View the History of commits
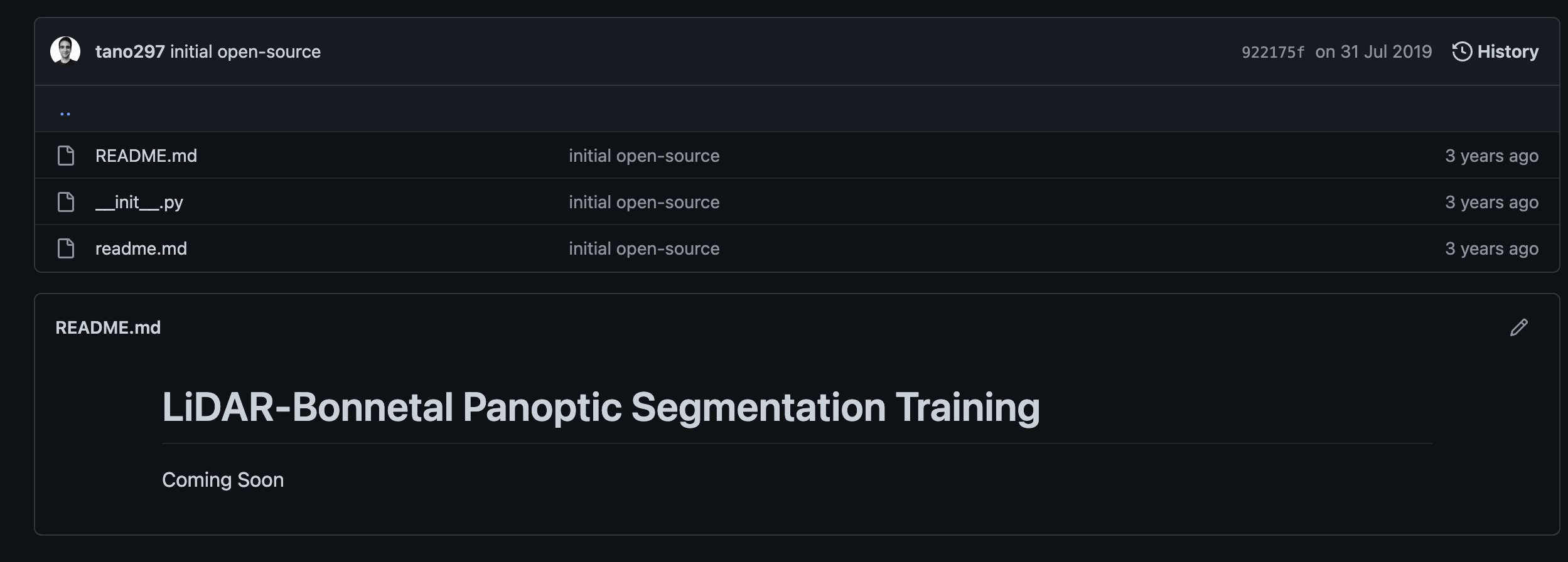Screen dimensions: 1568x562 point(1495,51)
